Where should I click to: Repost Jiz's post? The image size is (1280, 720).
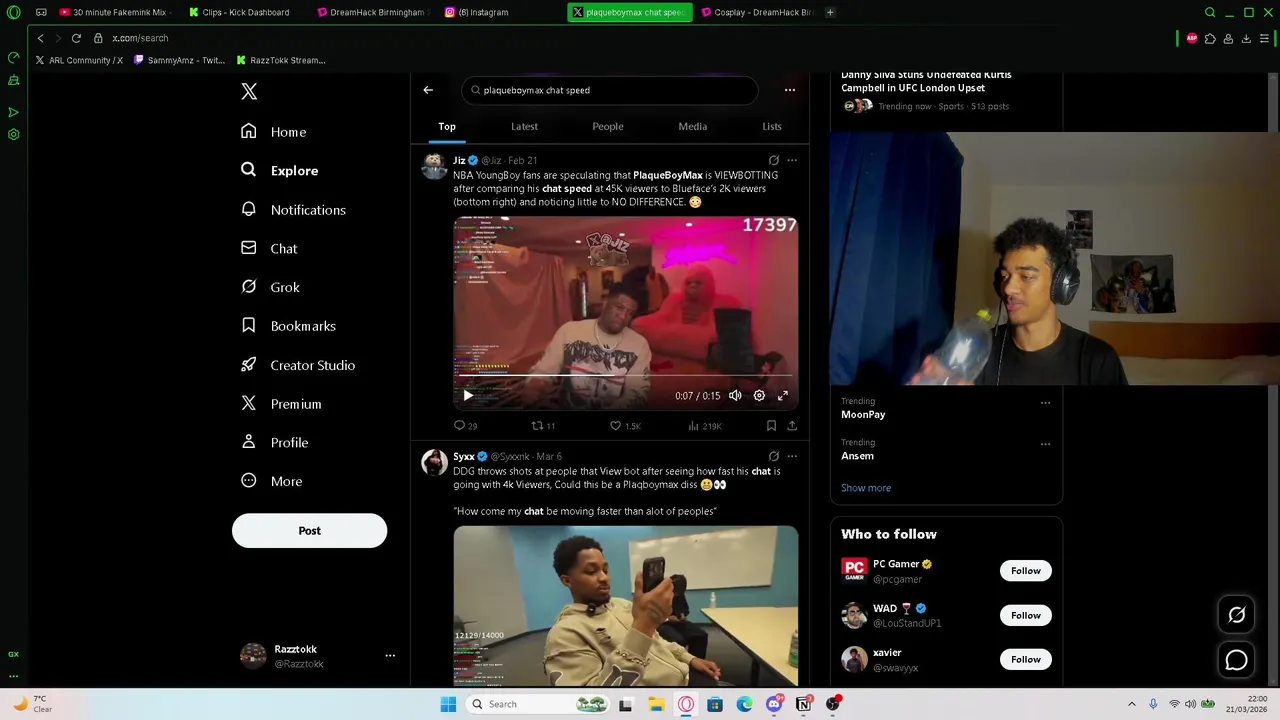(x=543, y=426)
